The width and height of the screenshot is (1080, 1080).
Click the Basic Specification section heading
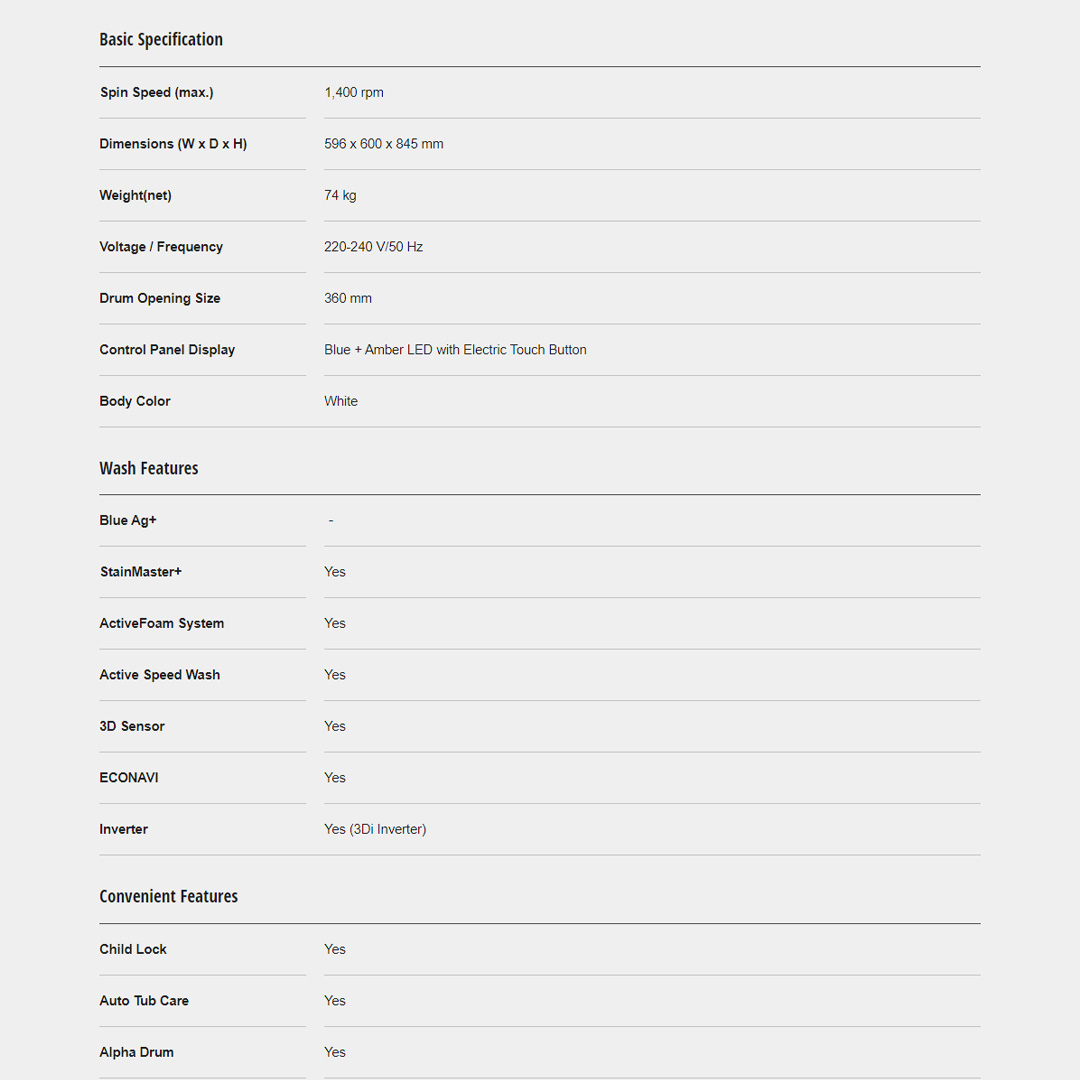click(161, 40)
